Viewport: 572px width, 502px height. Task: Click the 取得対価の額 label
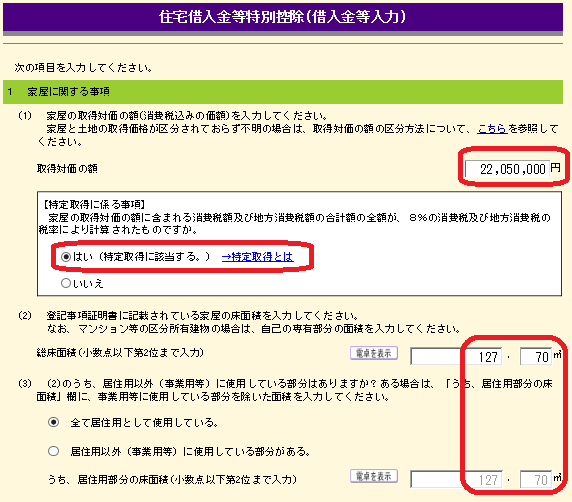pos(67,169)
